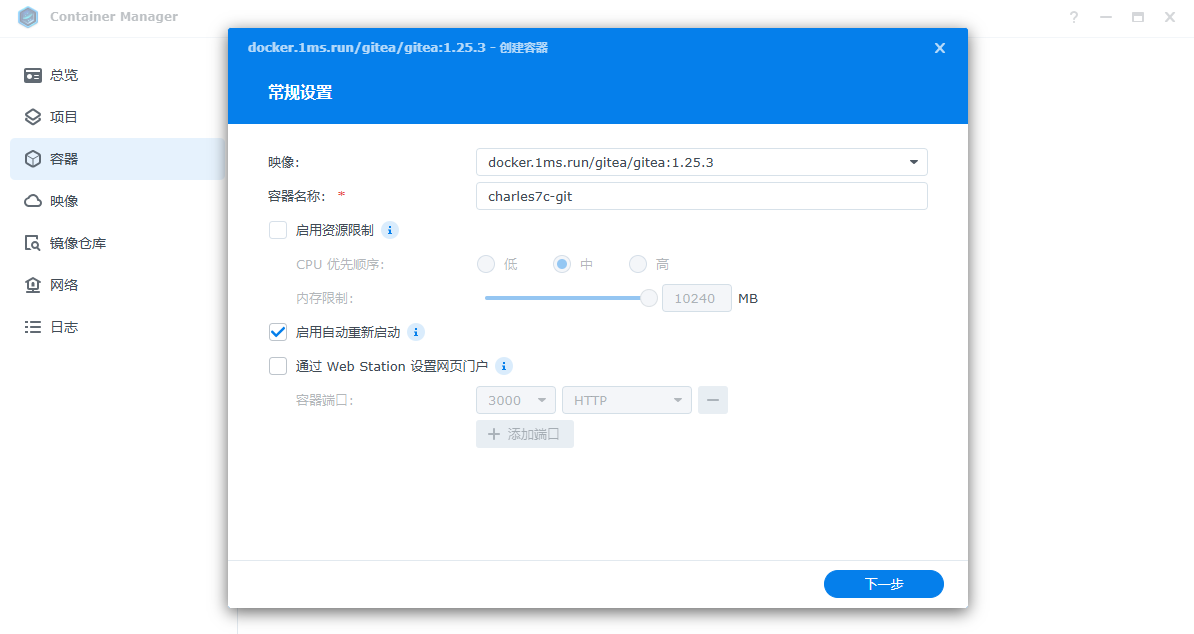1194x634 pixels.
Task: Click the help question mark icon
Action: 1074,17
